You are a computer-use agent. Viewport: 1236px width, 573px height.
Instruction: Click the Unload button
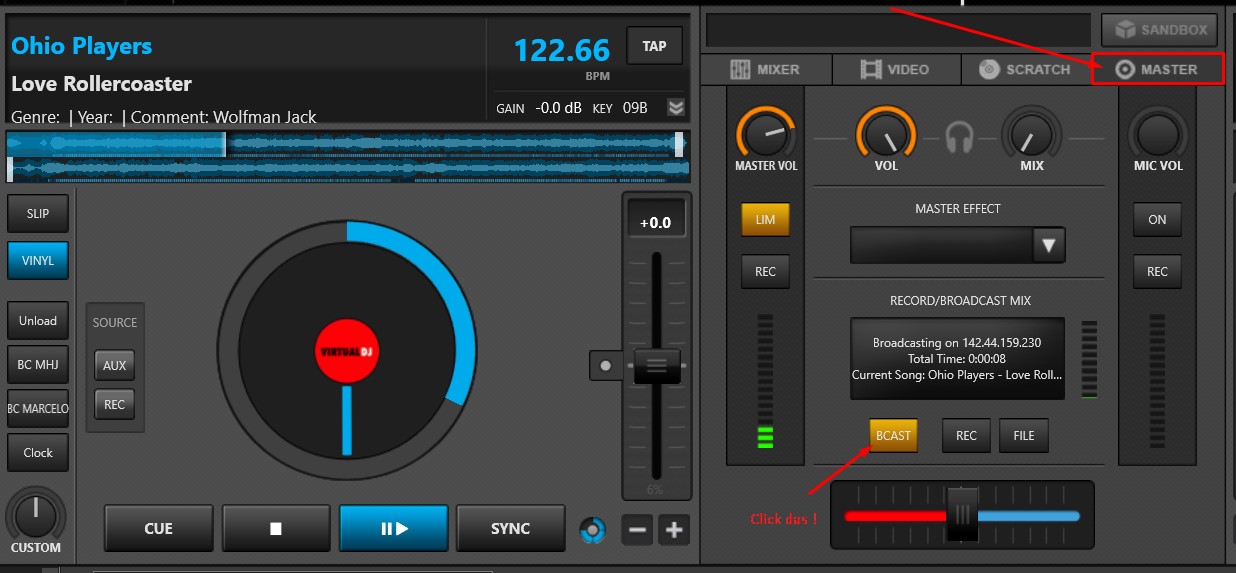coord(38,321)
